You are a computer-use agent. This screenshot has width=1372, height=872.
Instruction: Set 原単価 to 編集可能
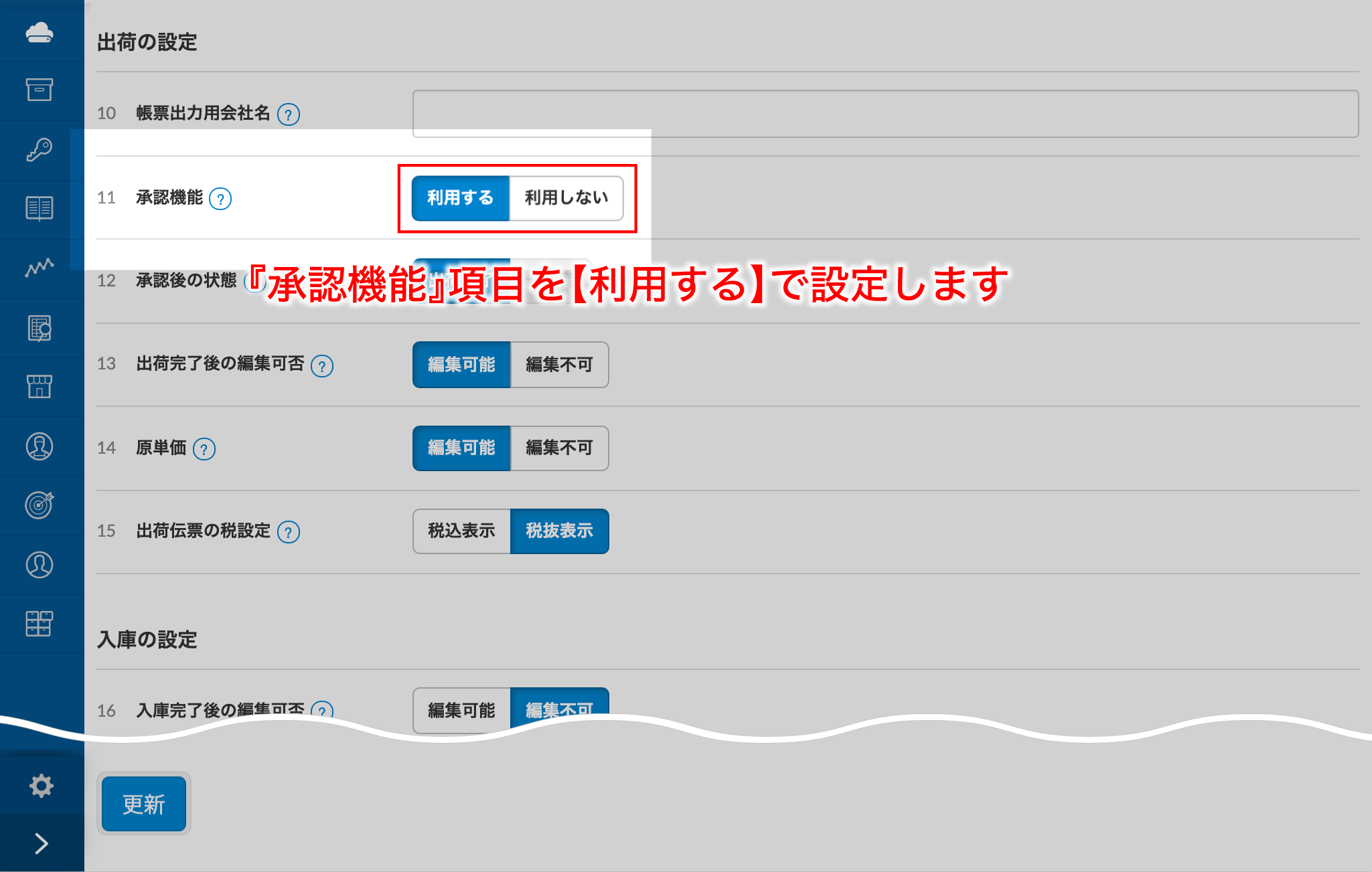coord(461,448)
